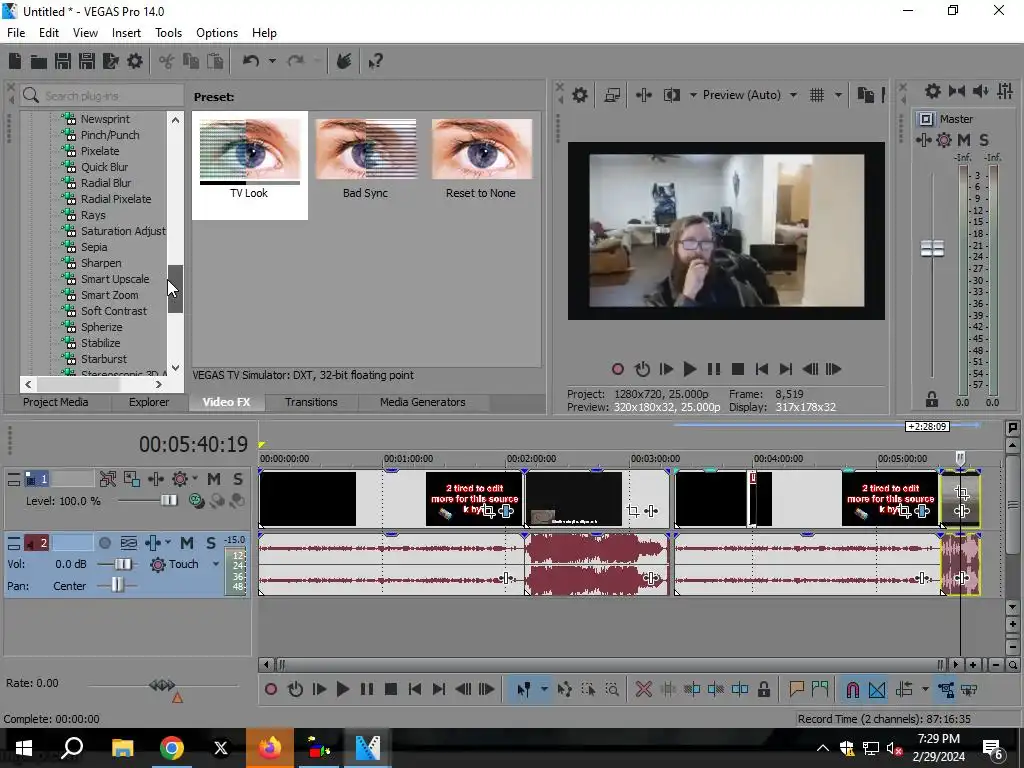The image size is (1024, 768).
Task: Expand Undo history dropdown arrow
Action: [x=272, y=61]
